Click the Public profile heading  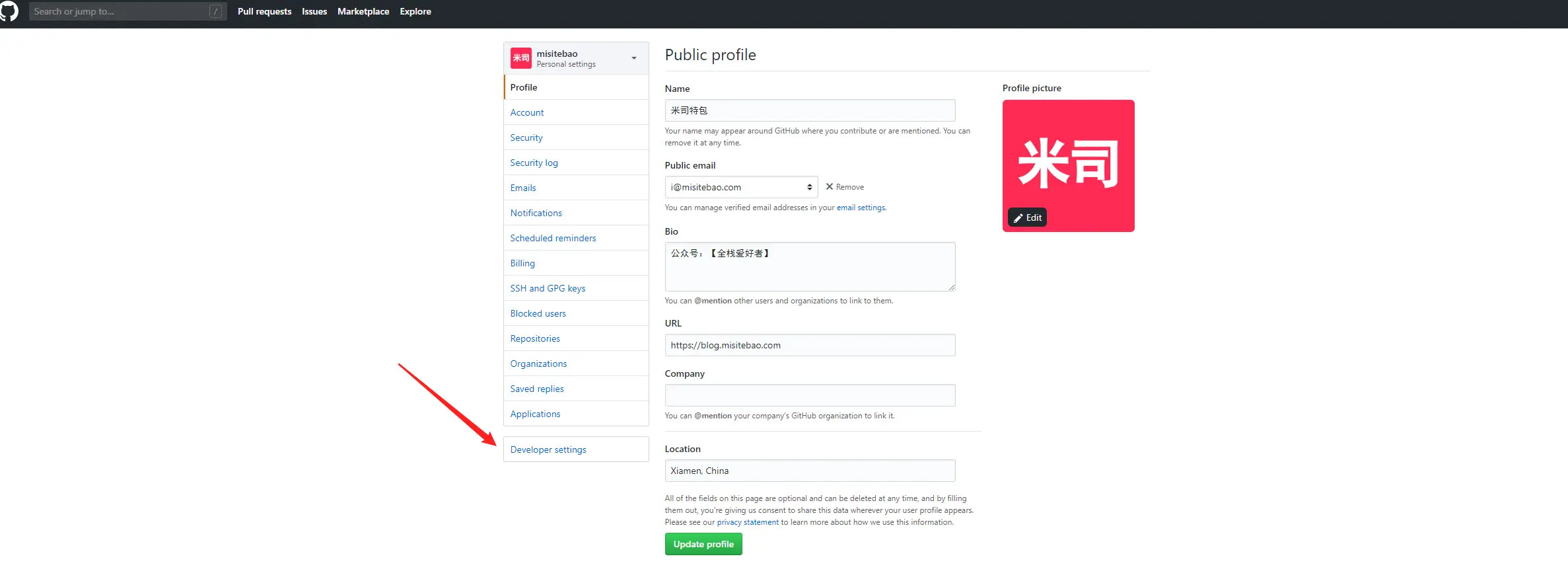[710, 55]
